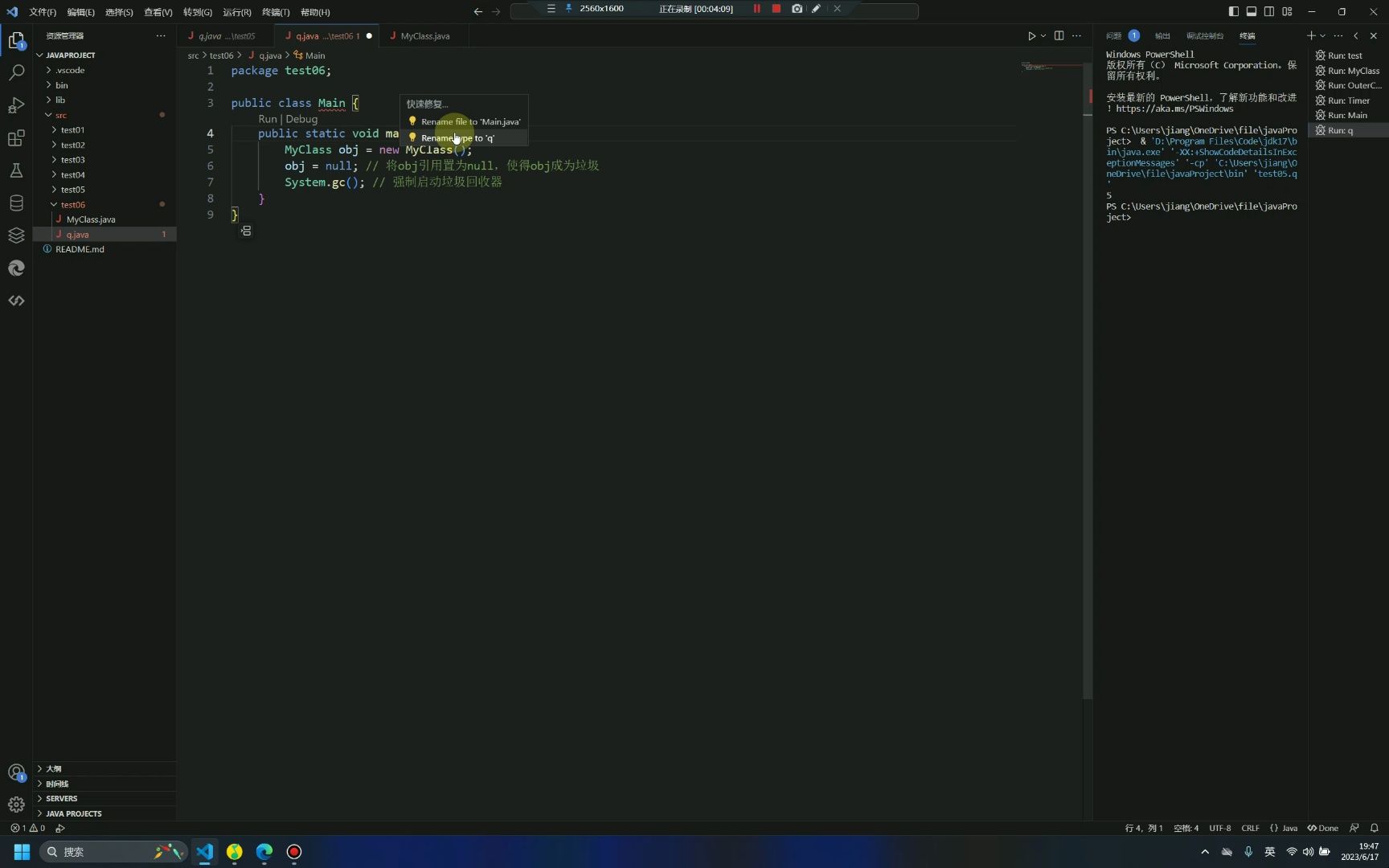Choose Rename type to 'q' quick fix

click(x=464, y=137)
